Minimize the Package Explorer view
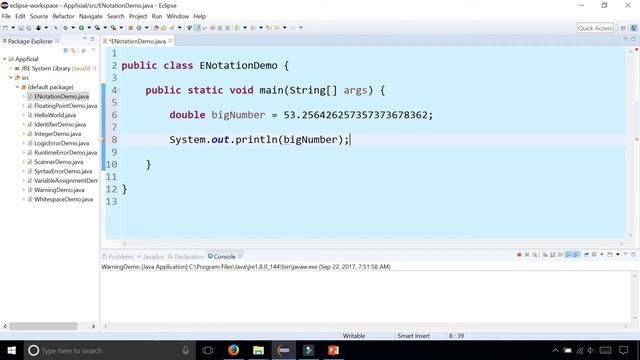This screenshot has width=640, height=360. pyautogui.click(x=84, y=39)
